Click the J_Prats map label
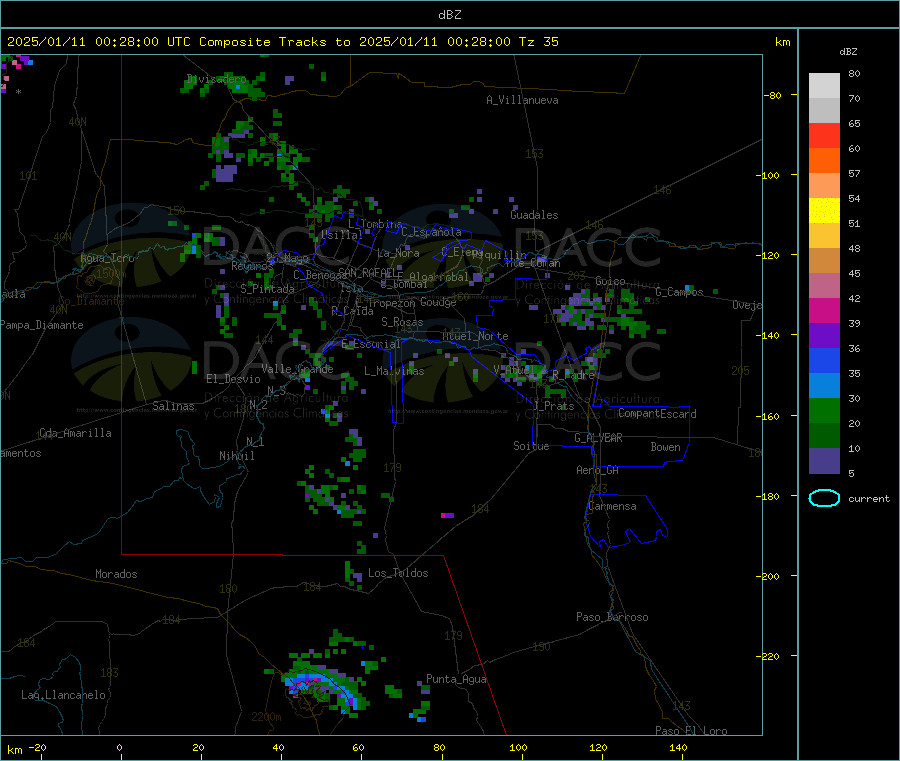900x761 pixels. pos(553,406)
